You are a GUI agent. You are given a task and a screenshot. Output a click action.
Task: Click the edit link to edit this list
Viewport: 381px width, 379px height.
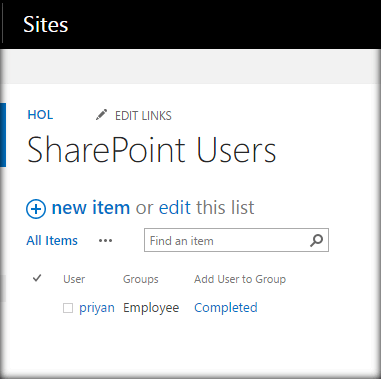tap(175, 207)
